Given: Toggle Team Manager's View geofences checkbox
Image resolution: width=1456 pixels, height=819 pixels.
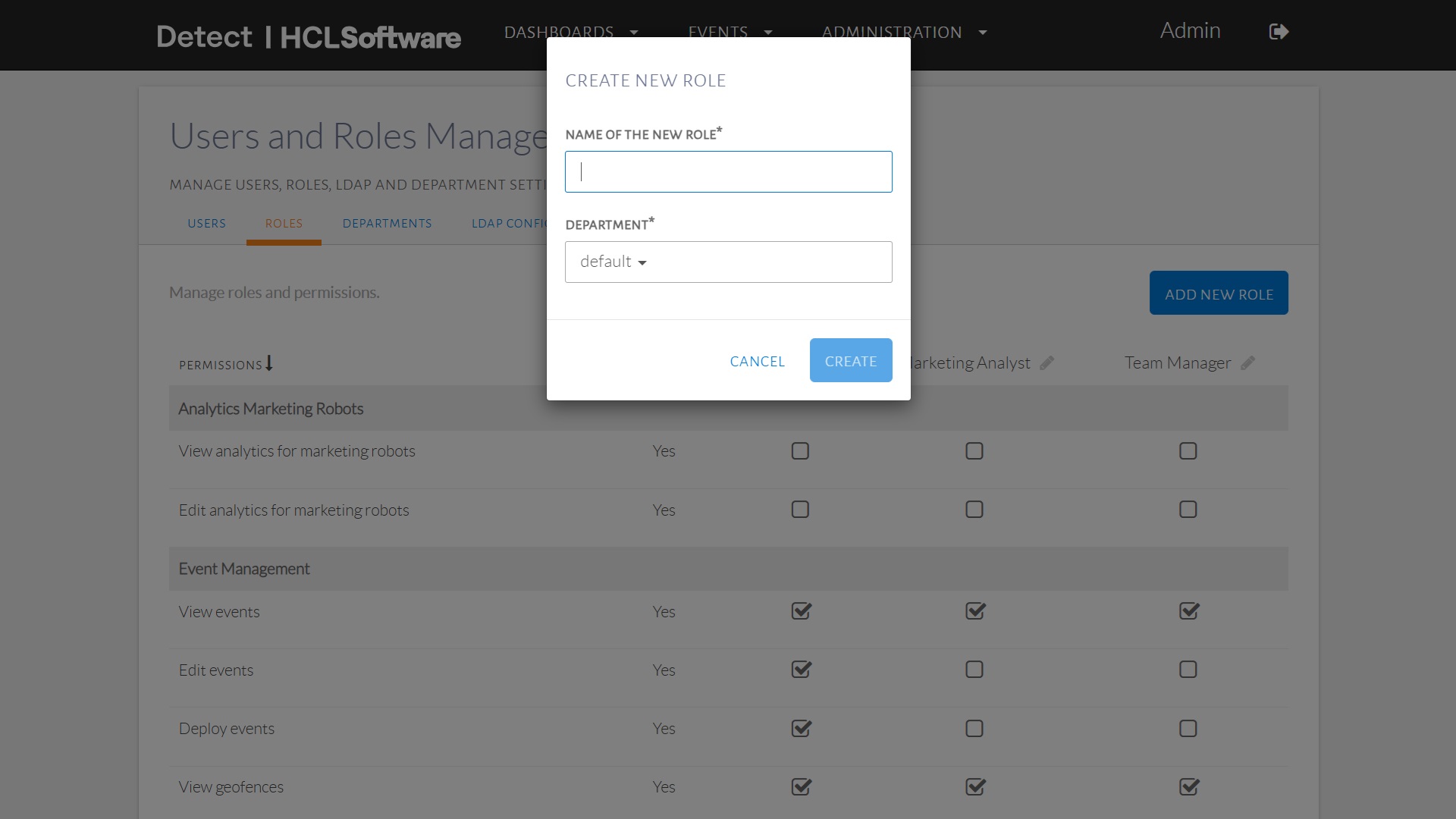Looking at the screenshot, I should click(x=1188, y=787).
